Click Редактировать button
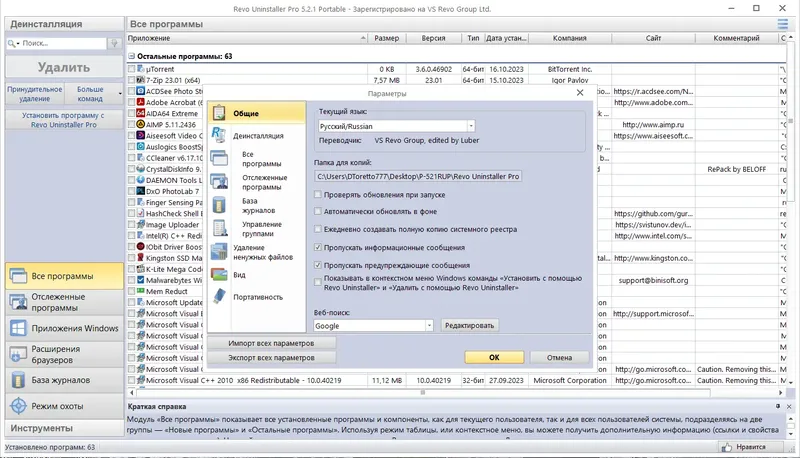 [x=469, y=325]
